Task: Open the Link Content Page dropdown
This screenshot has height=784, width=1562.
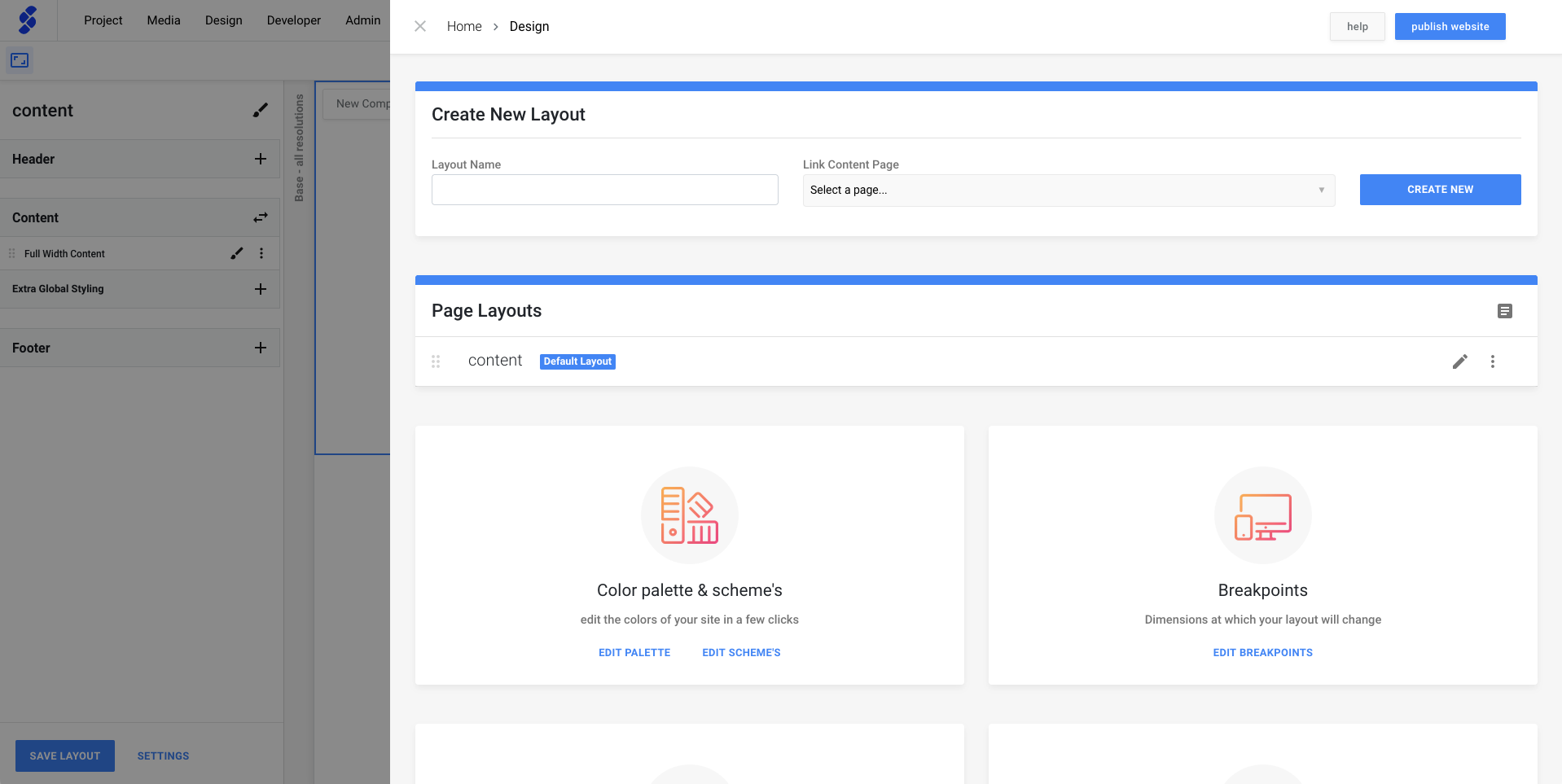Action: 1068,190
